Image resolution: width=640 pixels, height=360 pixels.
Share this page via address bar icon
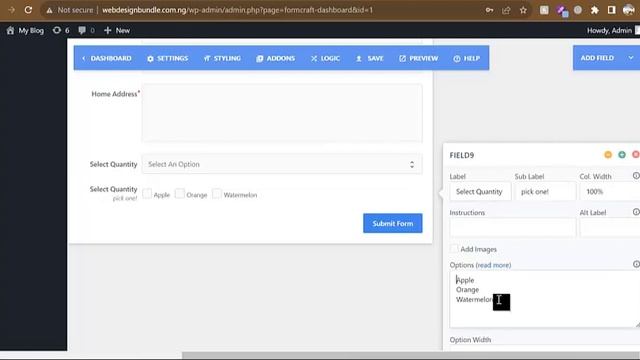click(x=506, y=10)
